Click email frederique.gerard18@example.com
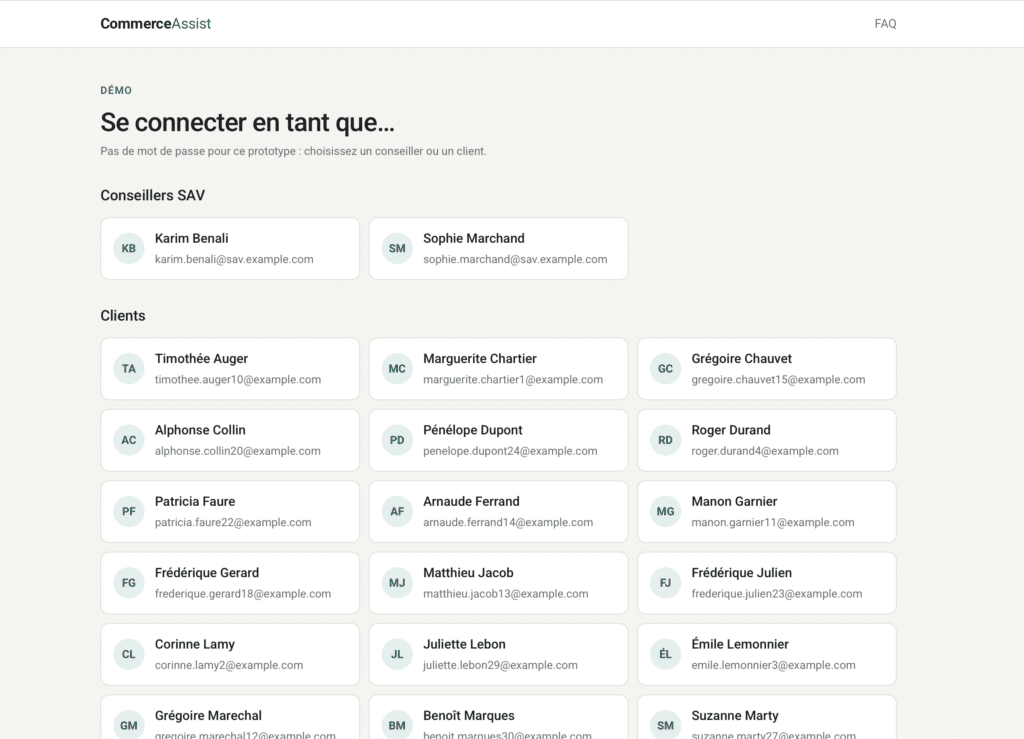The width and height of the screenshot is (1024, 739). coord(243,593)
